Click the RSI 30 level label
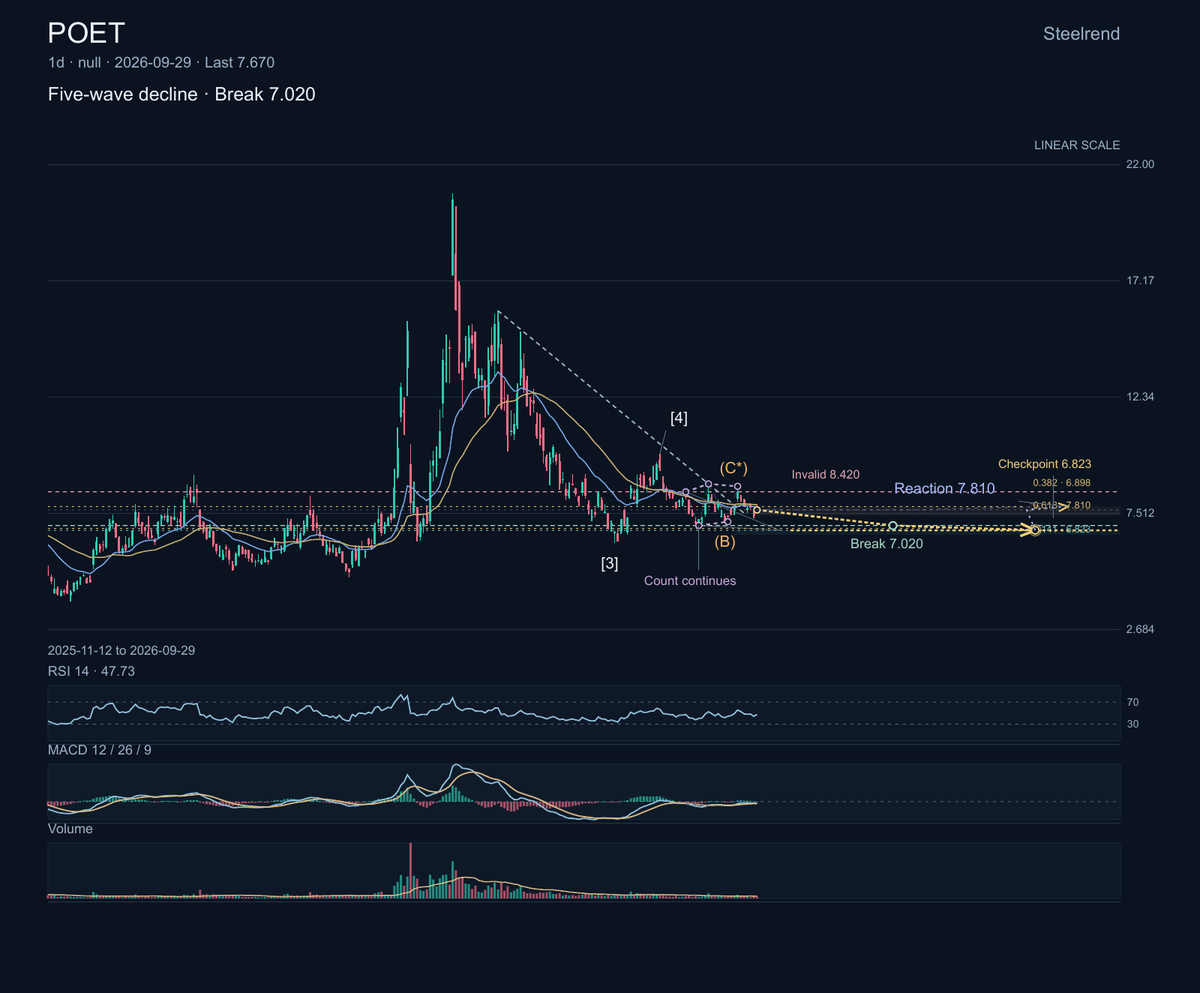This screenshot has height=993, width=1200. [1132, 724]
